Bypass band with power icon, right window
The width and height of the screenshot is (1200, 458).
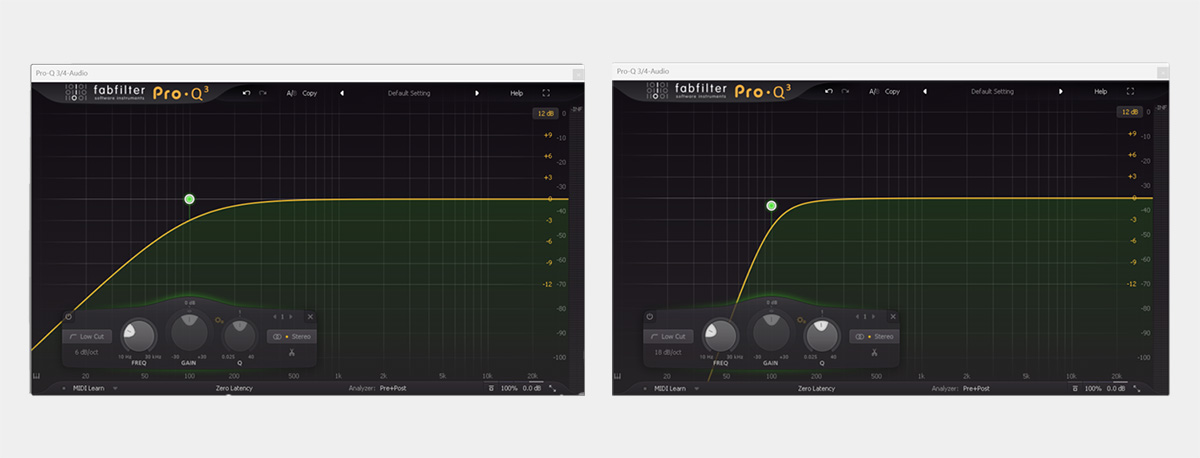click(650, 316)
